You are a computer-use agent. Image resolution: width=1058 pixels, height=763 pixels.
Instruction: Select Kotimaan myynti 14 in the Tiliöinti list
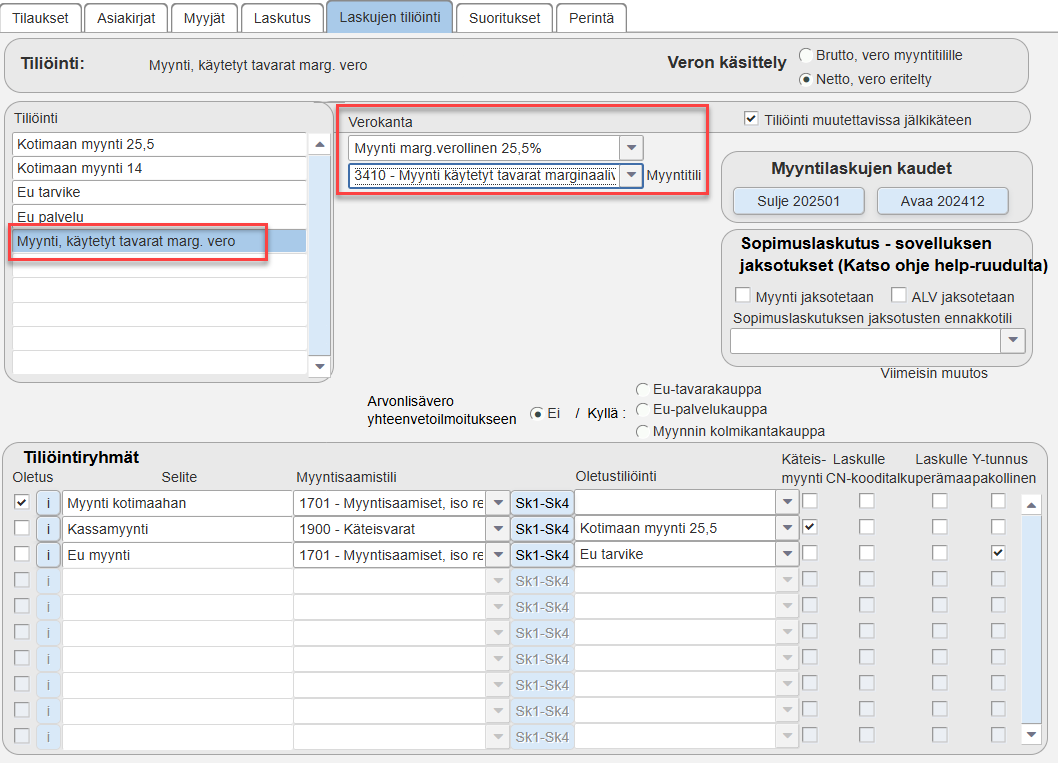[x=159, y=168]
